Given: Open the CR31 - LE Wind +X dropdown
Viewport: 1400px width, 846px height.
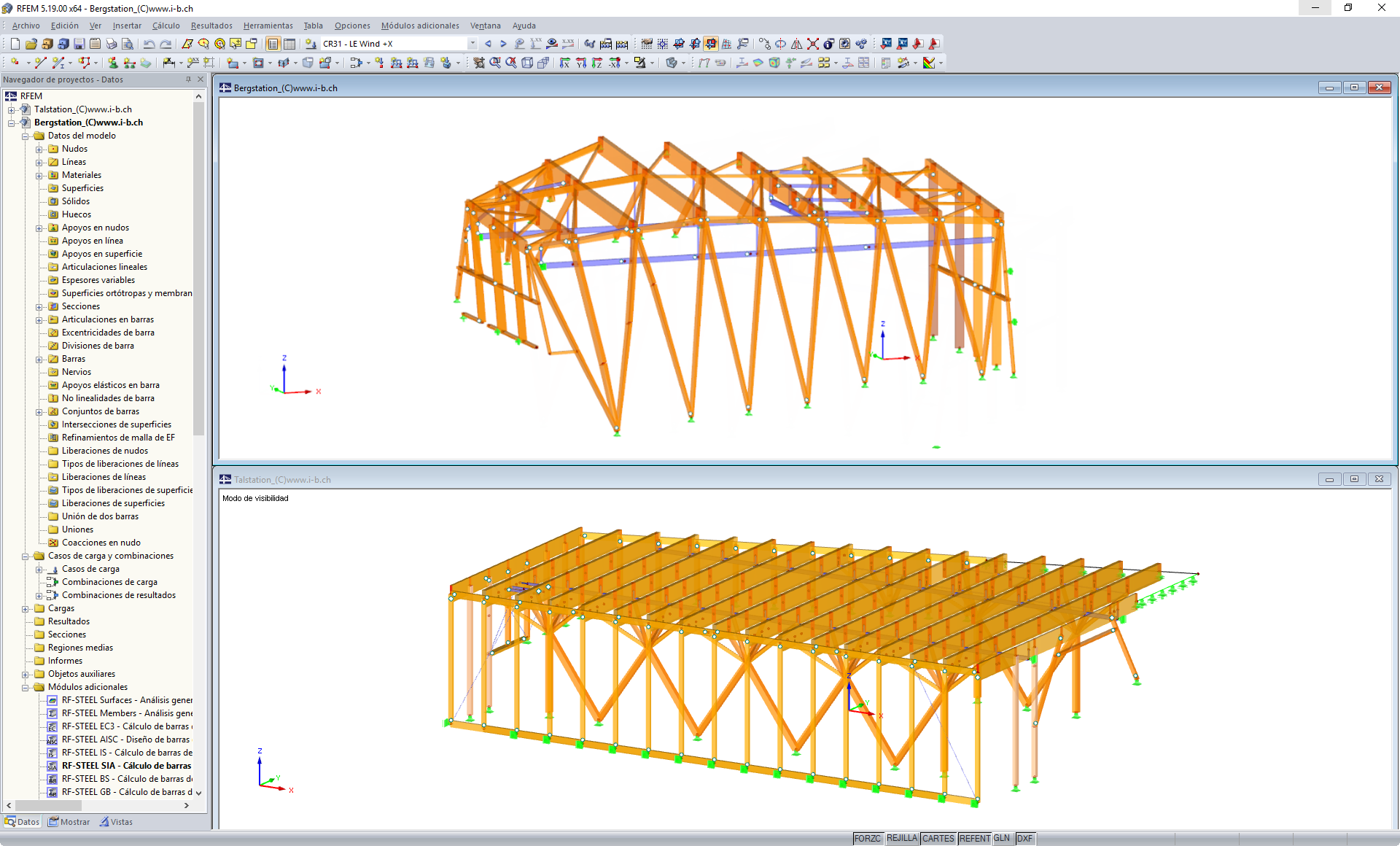Looking at the screenshot, I should [472, 44].
